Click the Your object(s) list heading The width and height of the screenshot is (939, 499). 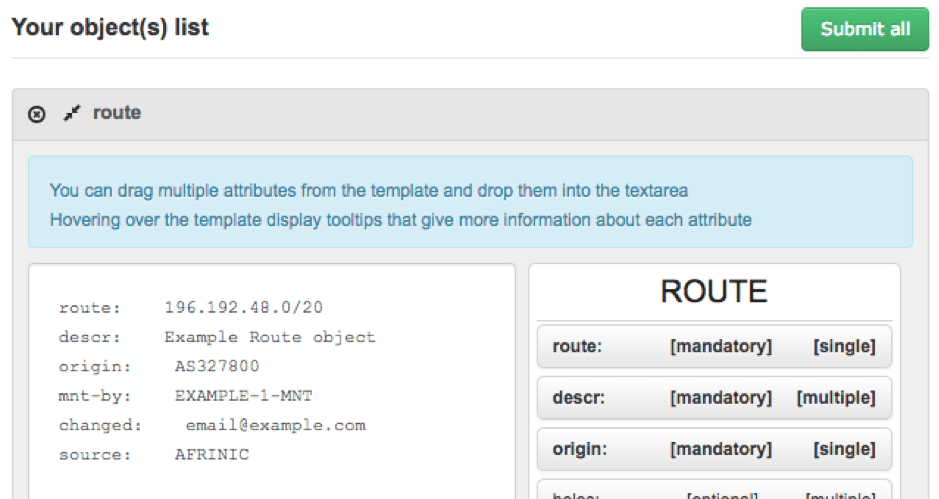point(110,28)
